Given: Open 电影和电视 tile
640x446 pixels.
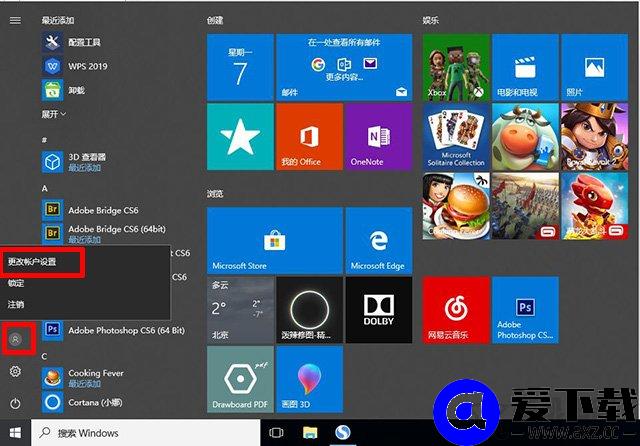Looking at the screenshot, I should tap(525, 67).
